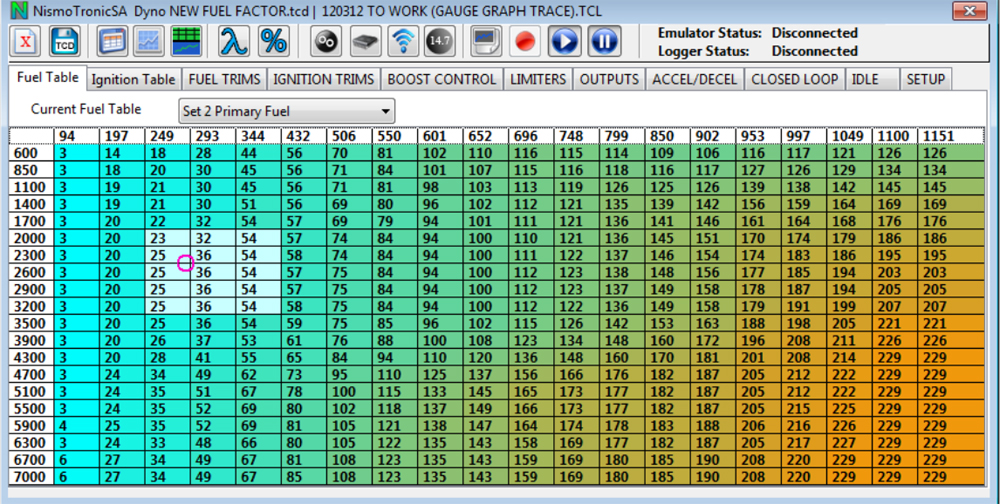Viewport: 1000px width, 504px height.
Task: Open the LIMITERS tab
Action: [538, 79]
